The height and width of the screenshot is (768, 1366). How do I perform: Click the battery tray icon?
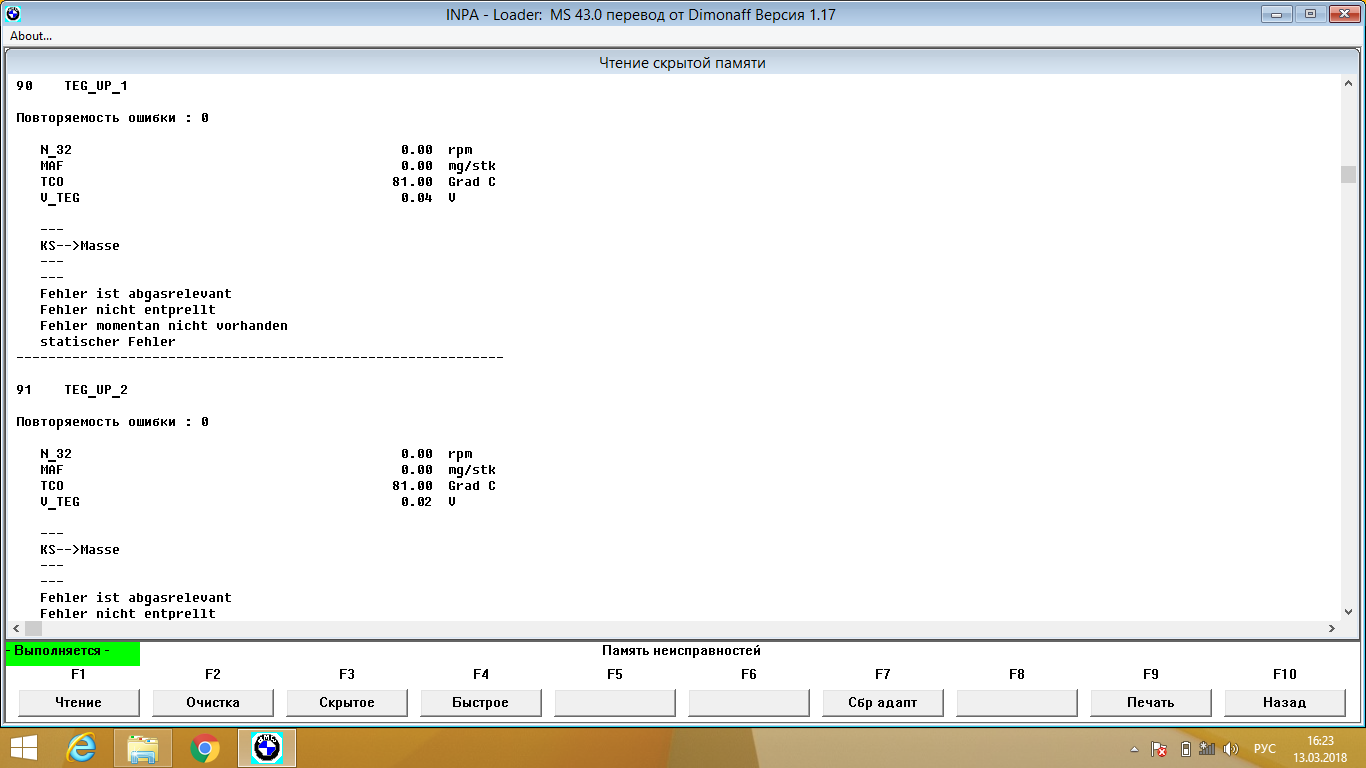[1185, 748]
